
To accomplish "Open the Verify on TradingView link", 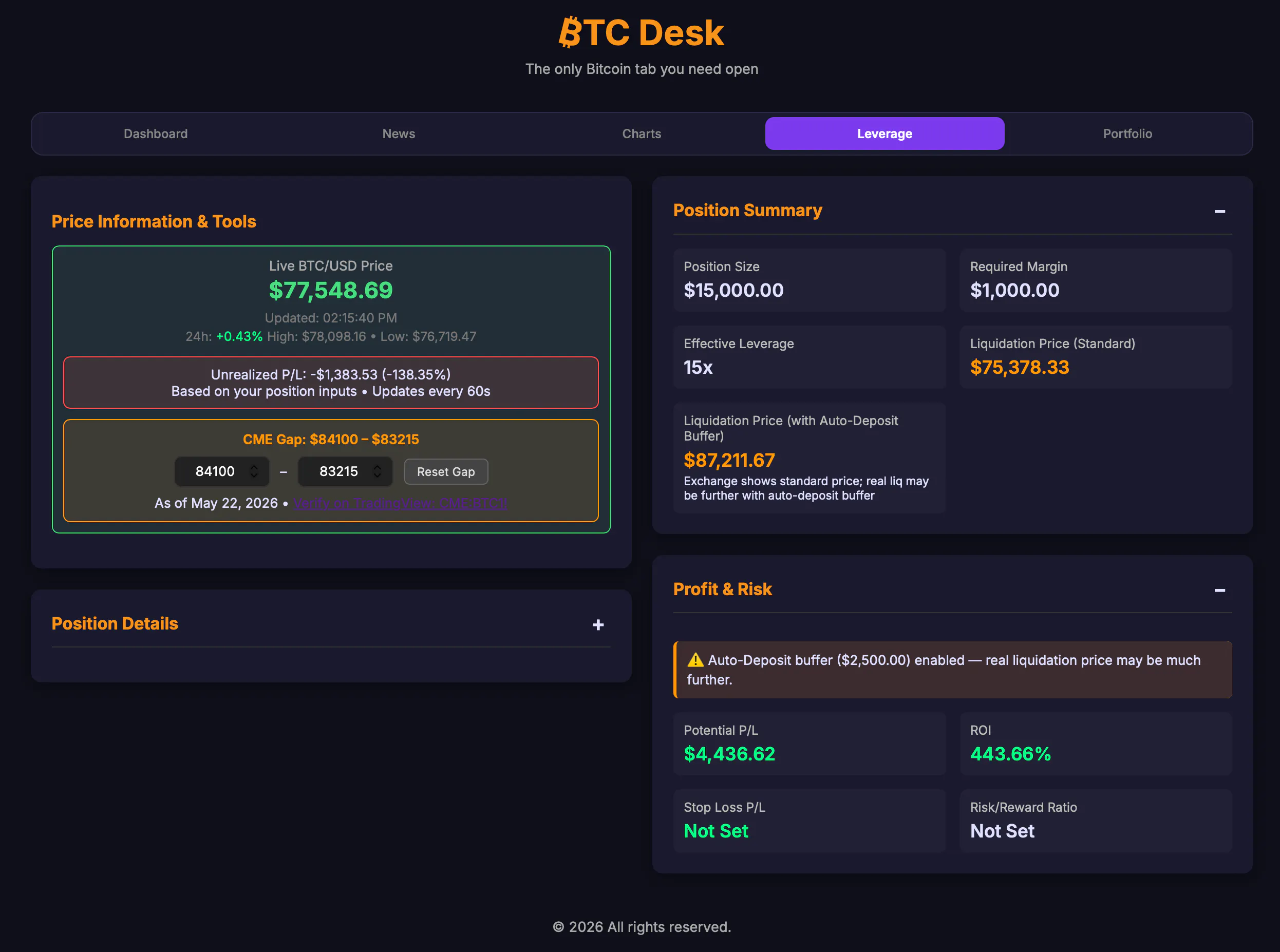I will pos(401,503).
